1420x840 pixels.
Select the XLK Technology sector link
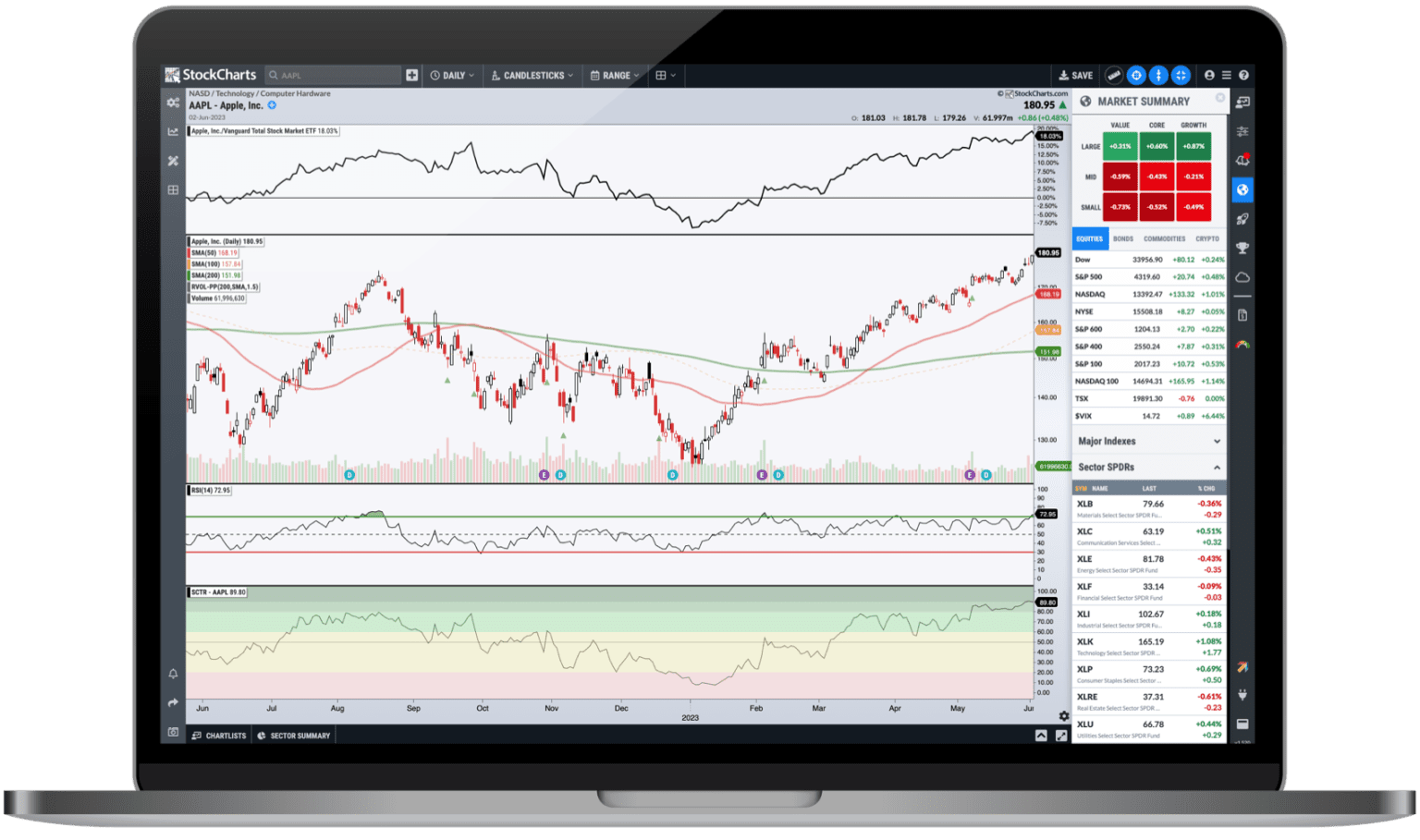[x=1083, y=641]
